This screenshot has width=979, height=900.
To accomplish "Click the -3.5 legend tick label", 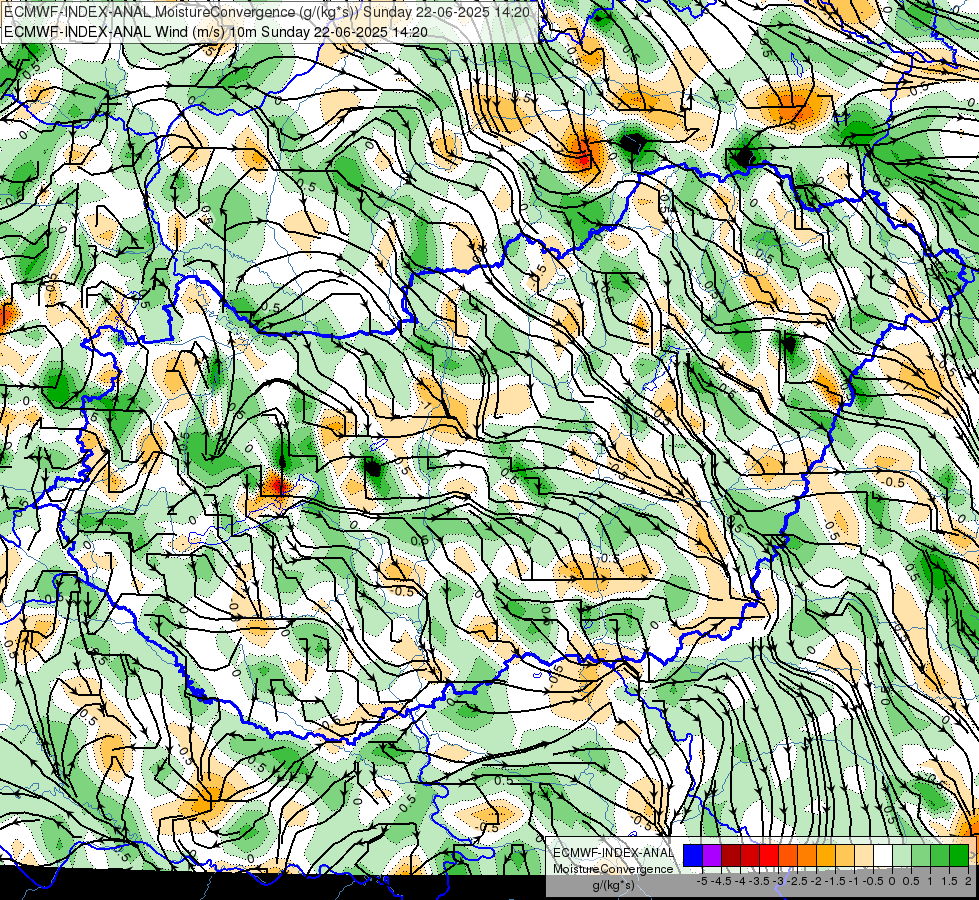I will tap(760, 881).
